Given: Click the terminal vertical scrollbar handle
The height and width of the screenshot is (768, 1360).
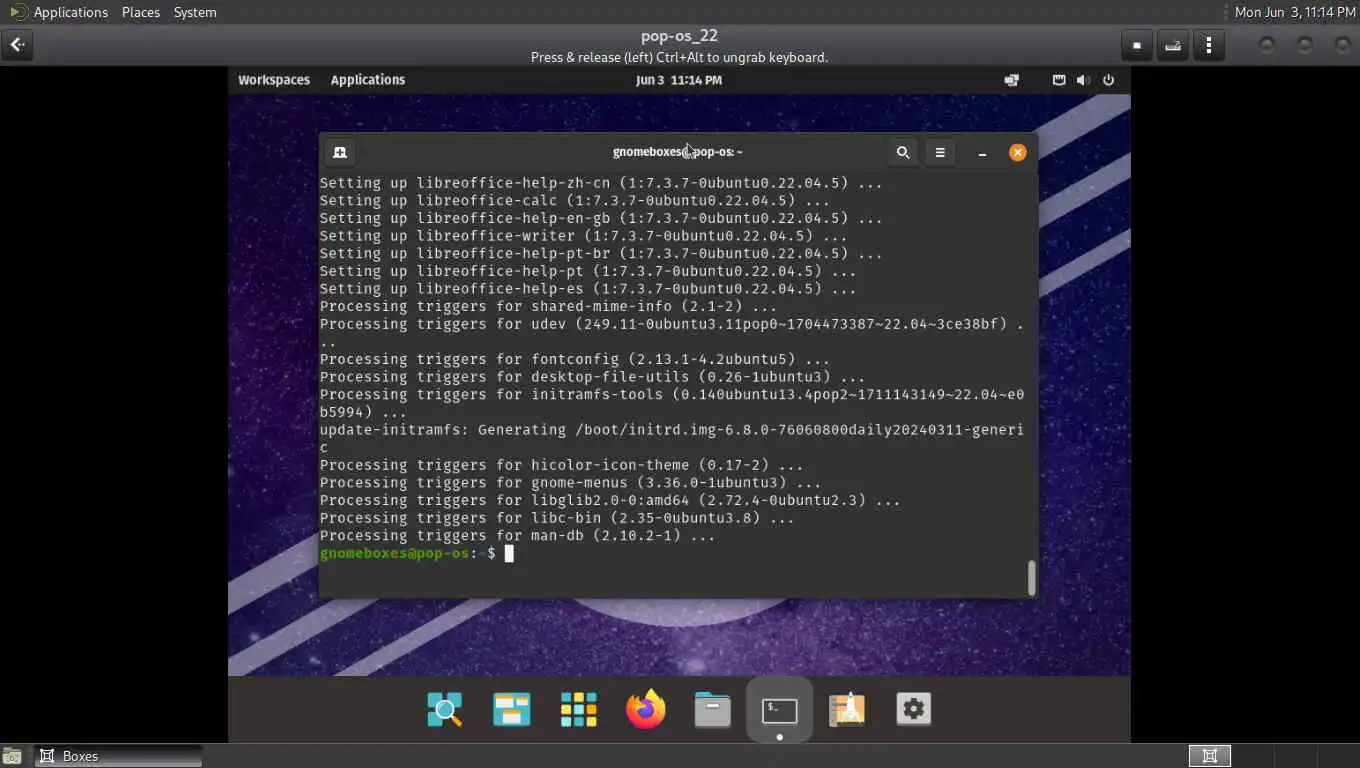Looking at the screenshot, I should click(1031, 578).
